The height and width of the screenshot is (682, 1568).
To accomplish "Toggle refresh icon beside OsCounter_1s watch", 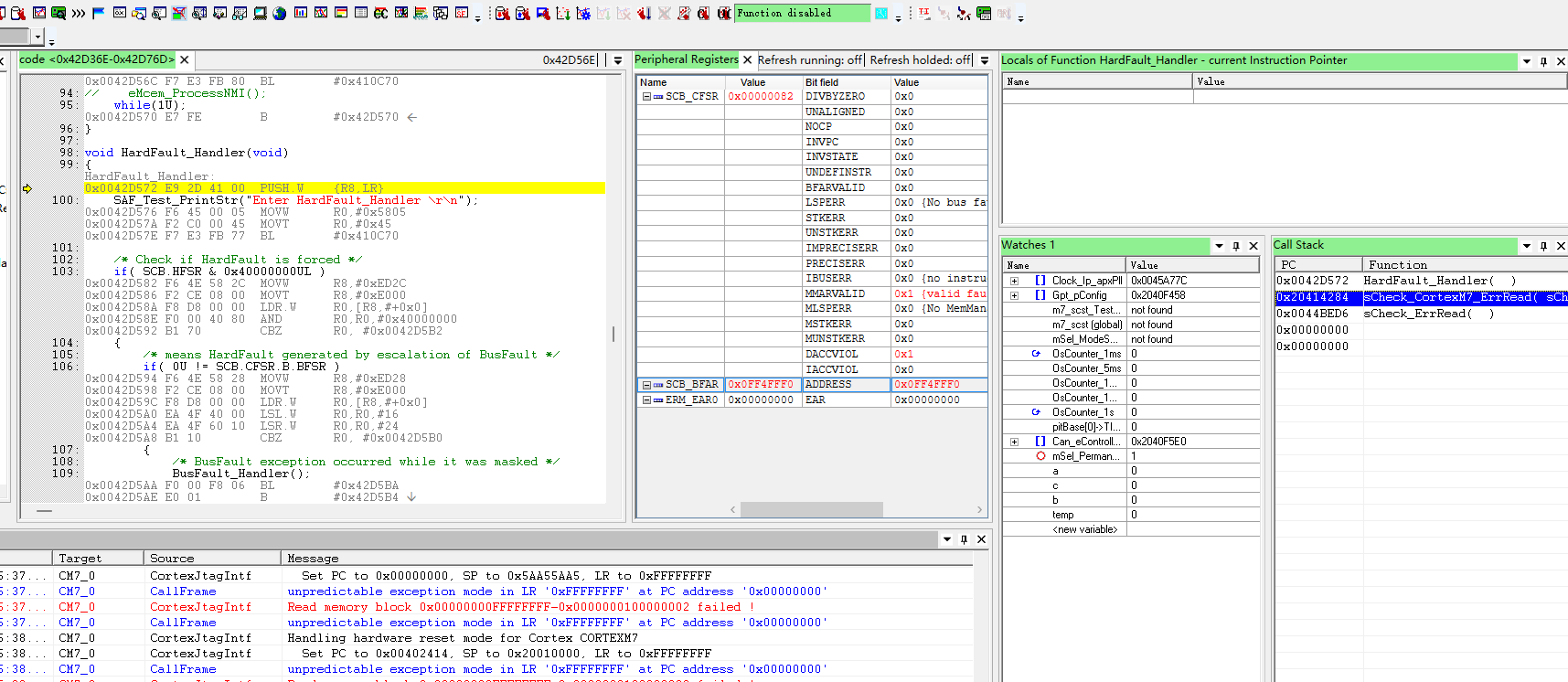I will 1036,412.
